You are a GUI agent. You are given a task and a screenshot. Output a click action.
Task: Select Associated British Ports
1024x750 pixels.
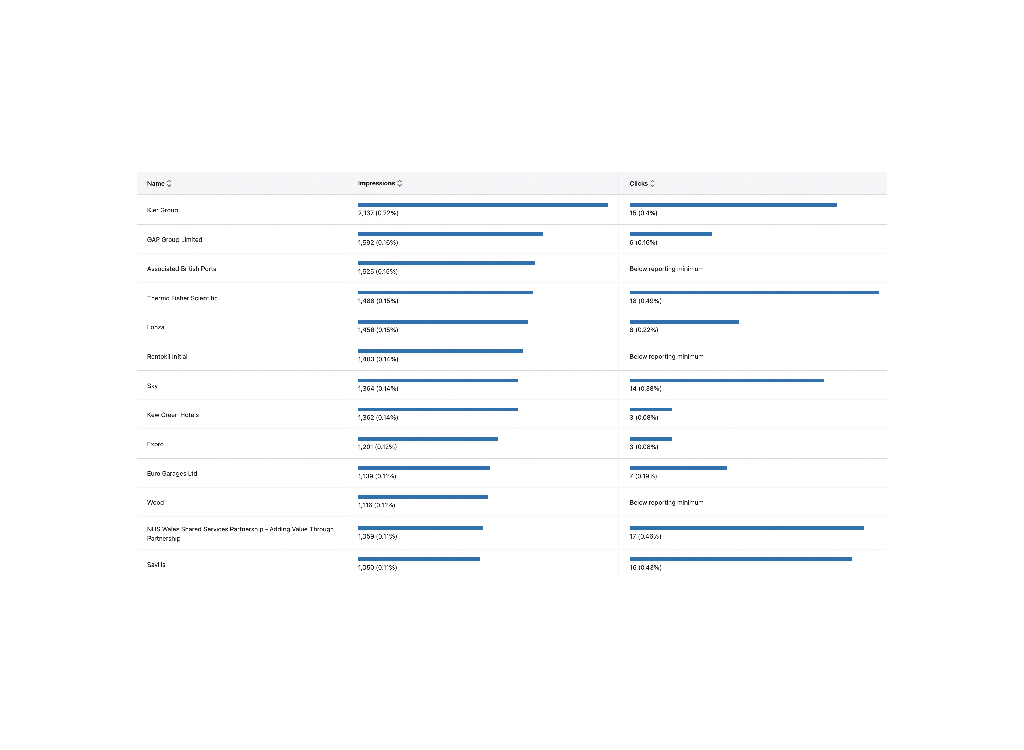[x=181, y=268]
